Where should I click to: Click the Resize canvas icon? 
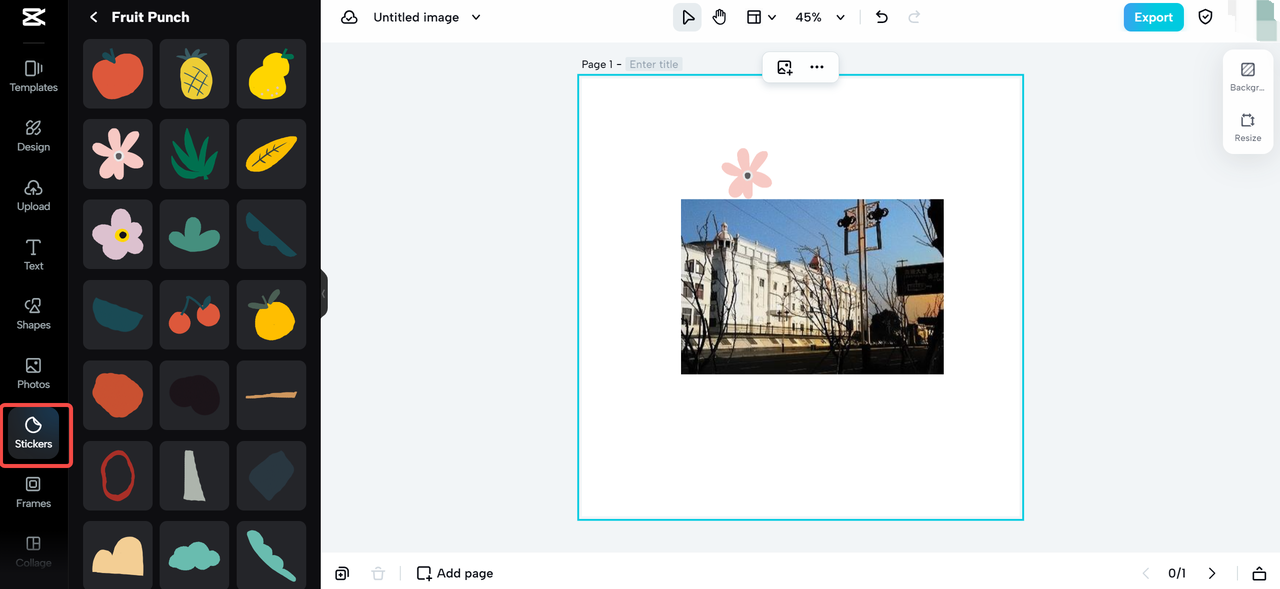click(x=1247, y=127)
